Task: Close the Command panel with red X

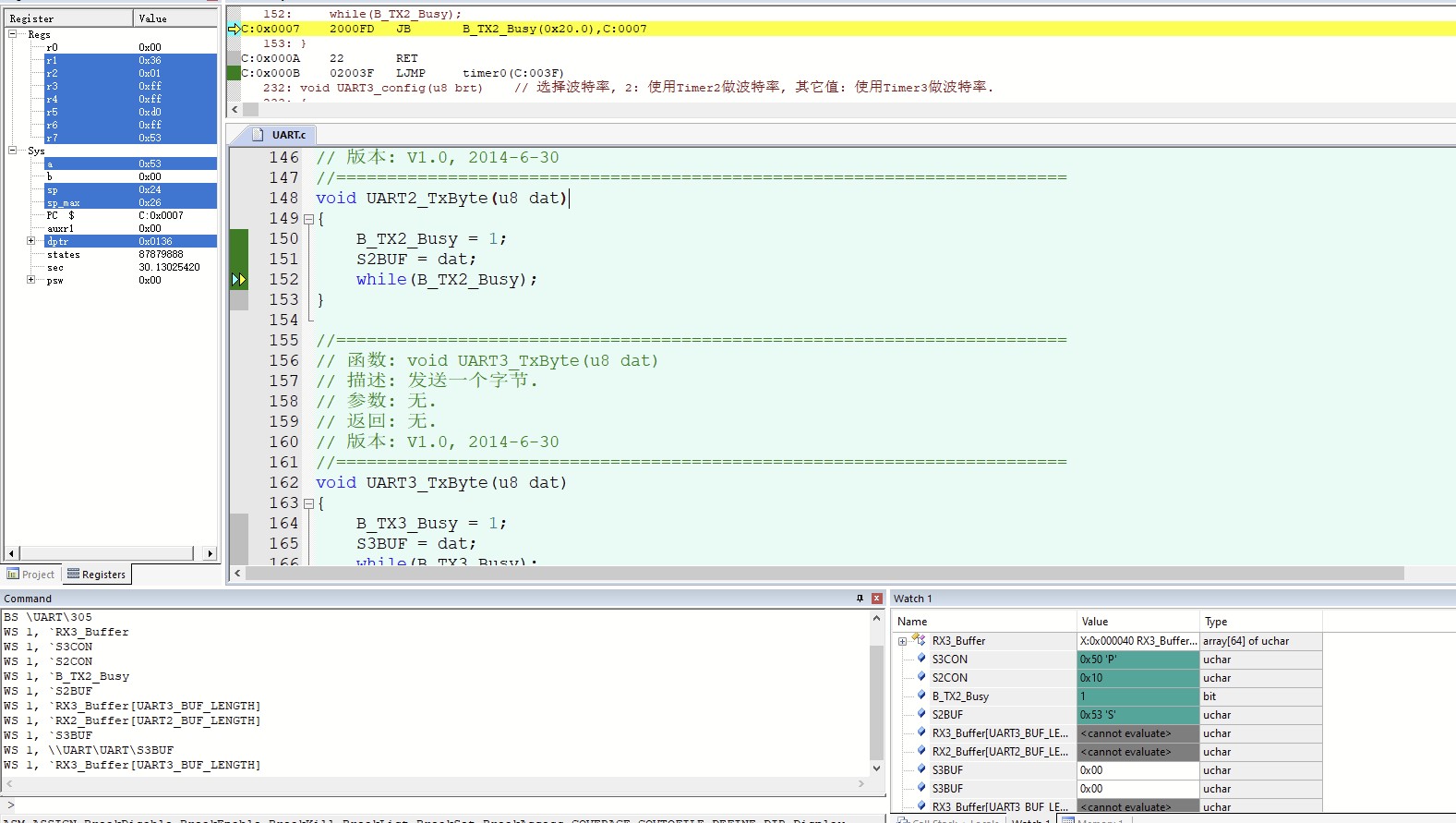Action: 877,599
